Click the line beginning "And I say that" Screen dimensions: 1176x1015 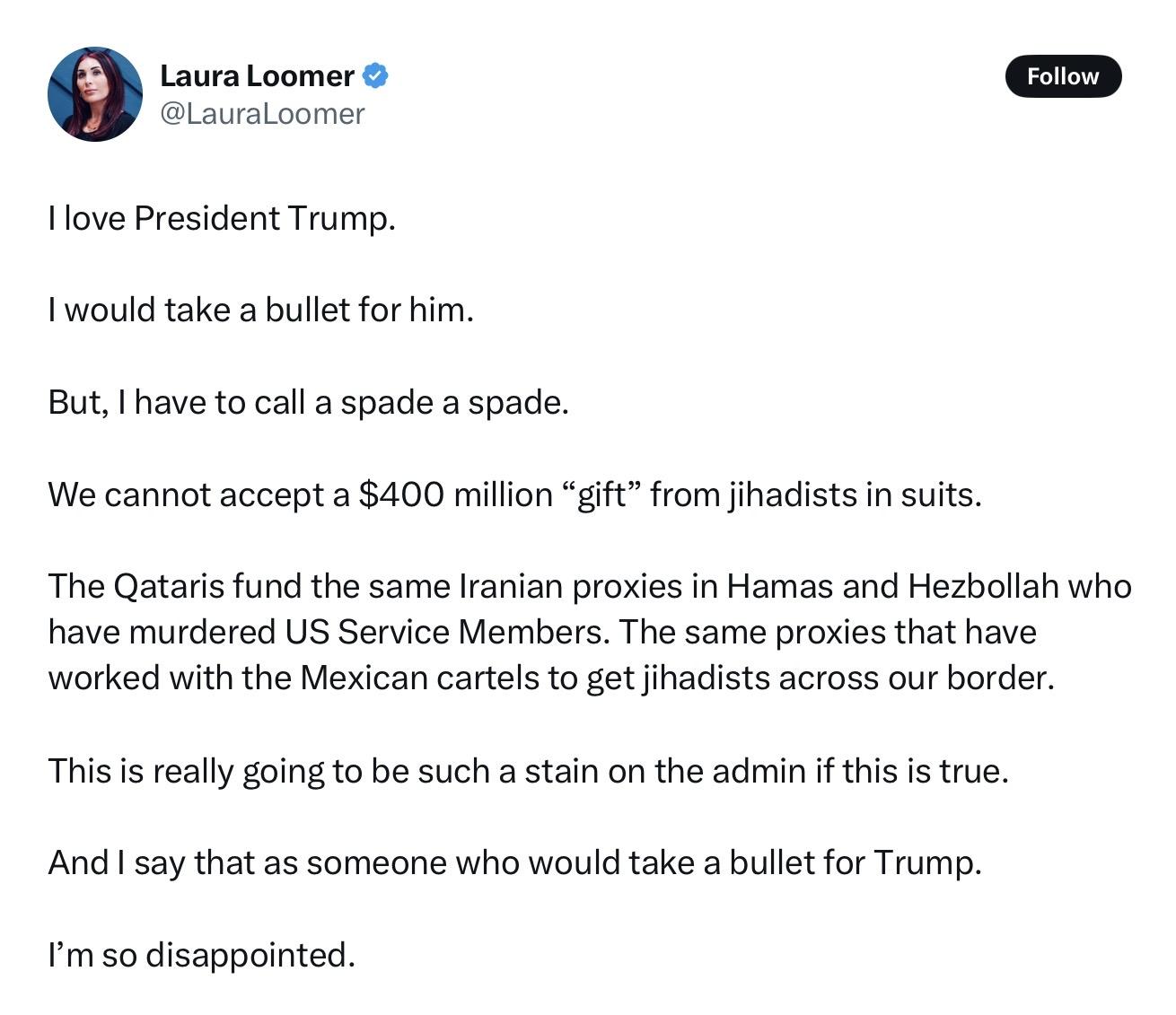coord(515,863)
